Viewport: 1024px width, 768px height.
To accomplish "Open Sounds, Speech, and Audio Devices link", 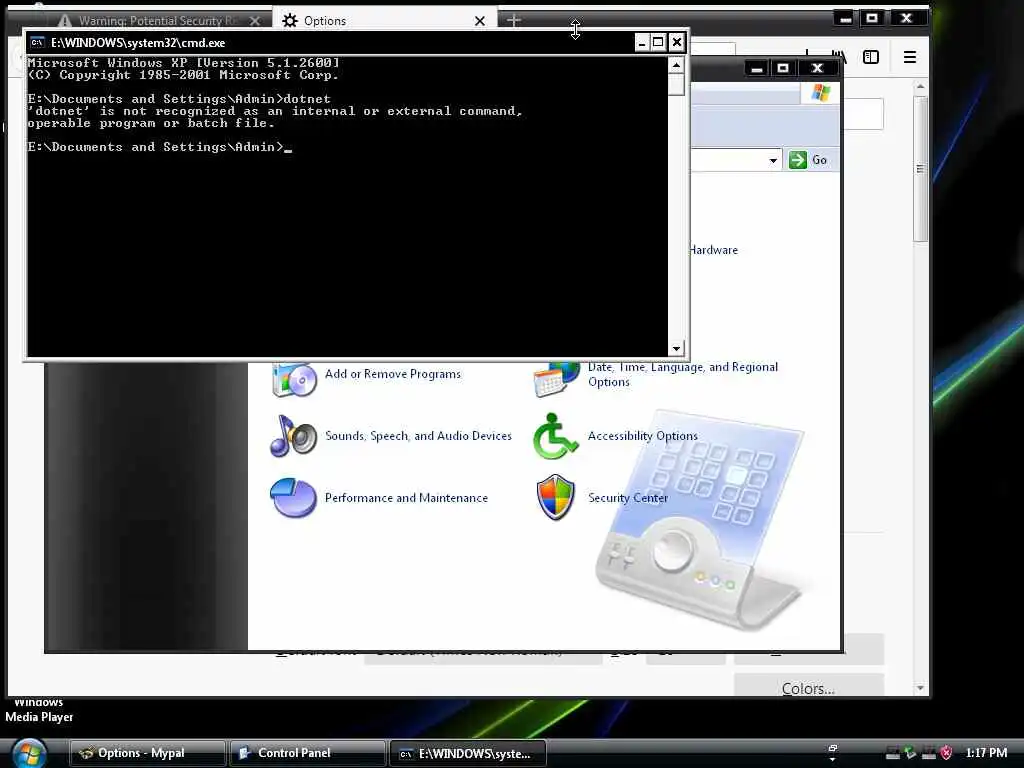I will tap(418, 436).
